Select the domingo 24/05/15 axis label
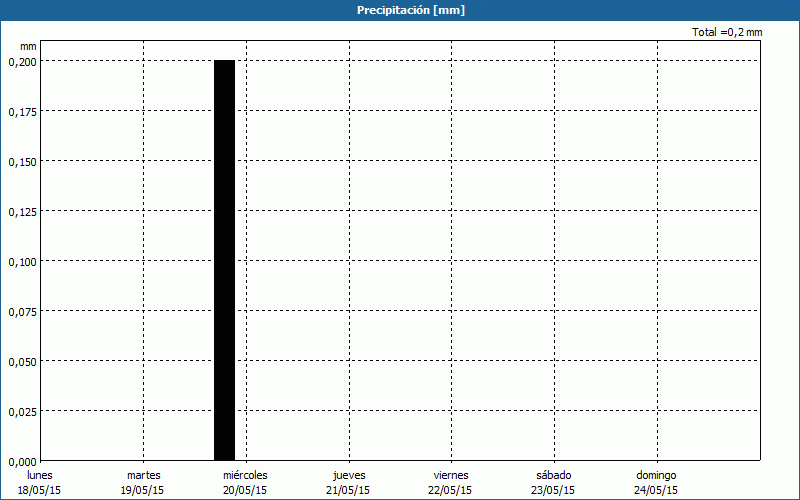Viewport: 800px width, 500px height. pyautogui.click(x=656, y=482)
